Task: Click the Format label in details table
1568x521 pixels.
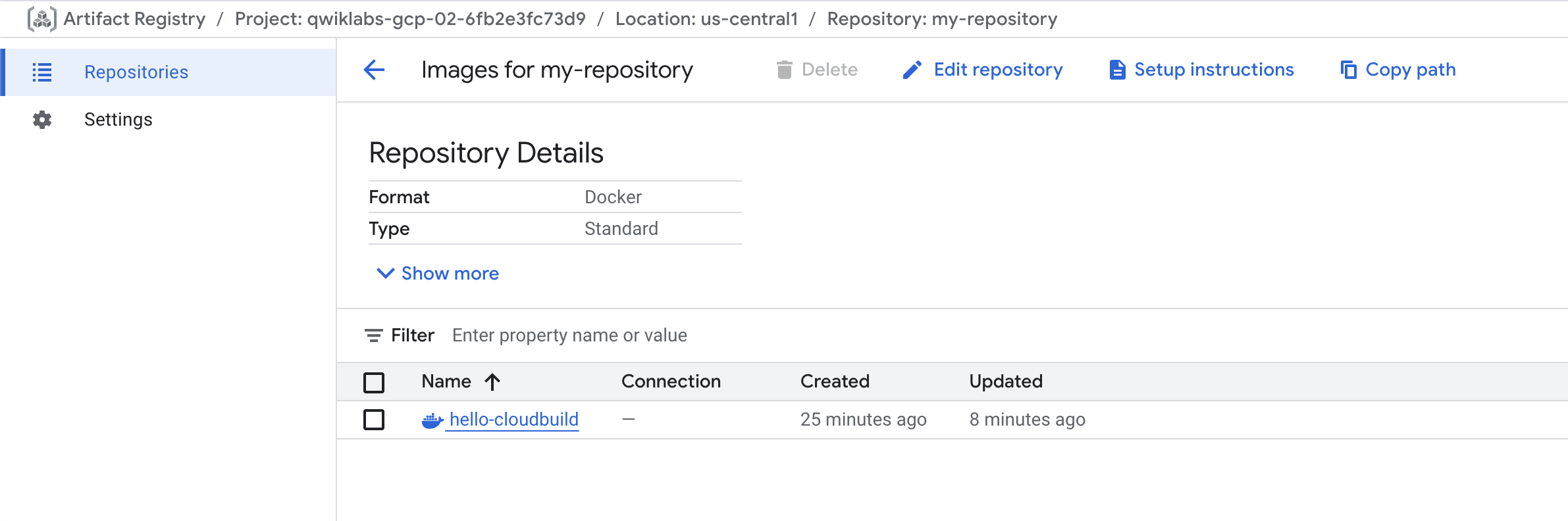Action: pyautogui.click(x=399, y=197)
